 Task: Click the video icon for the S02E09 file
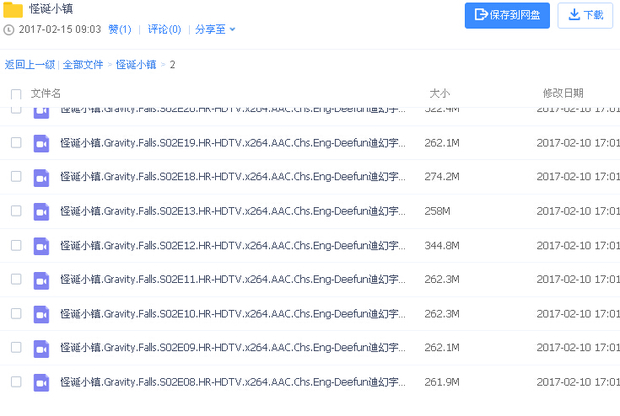click(41, 348)
